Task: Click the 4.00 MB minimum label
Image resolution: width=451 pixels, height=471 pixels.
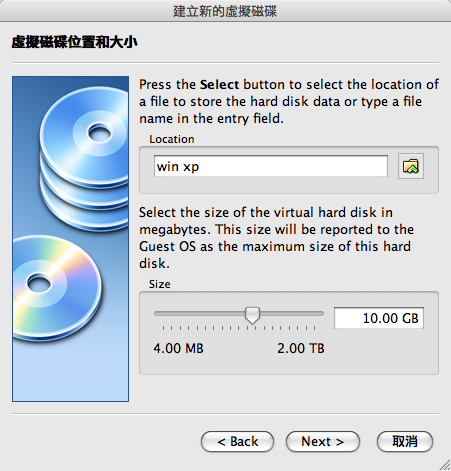Action: [178, 348]
